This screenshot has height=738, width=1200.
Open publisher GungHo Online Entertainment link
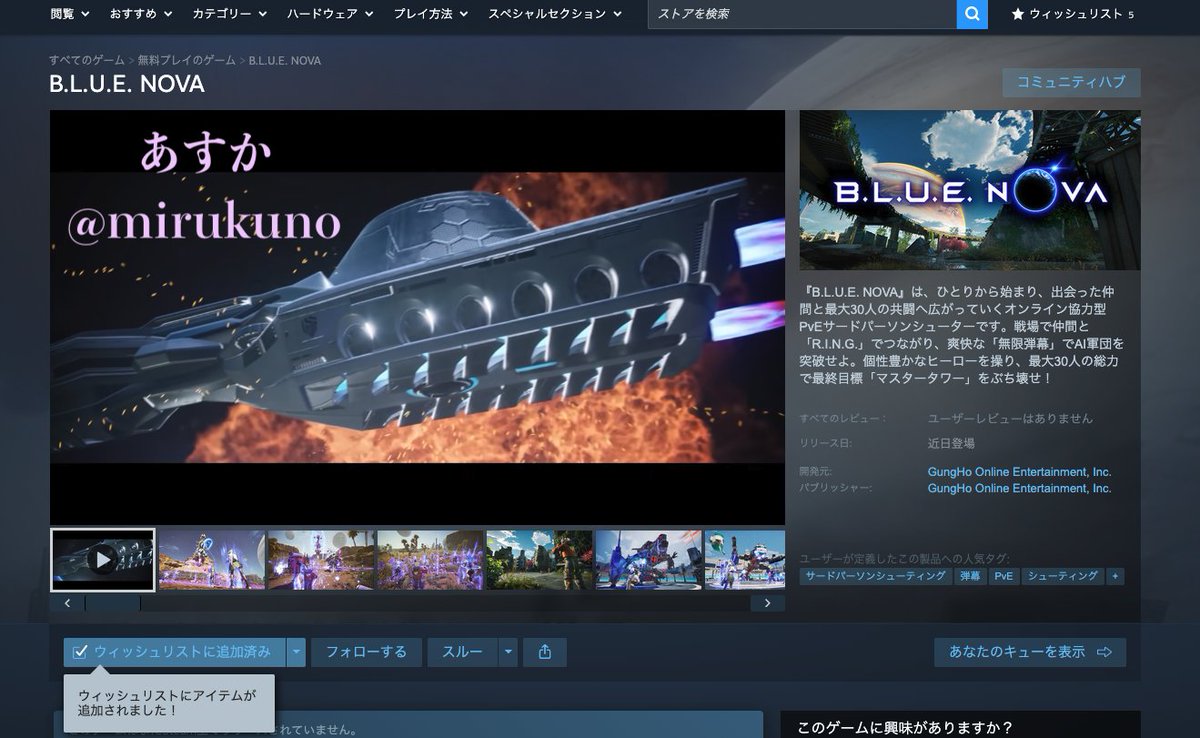(1019, 489)
